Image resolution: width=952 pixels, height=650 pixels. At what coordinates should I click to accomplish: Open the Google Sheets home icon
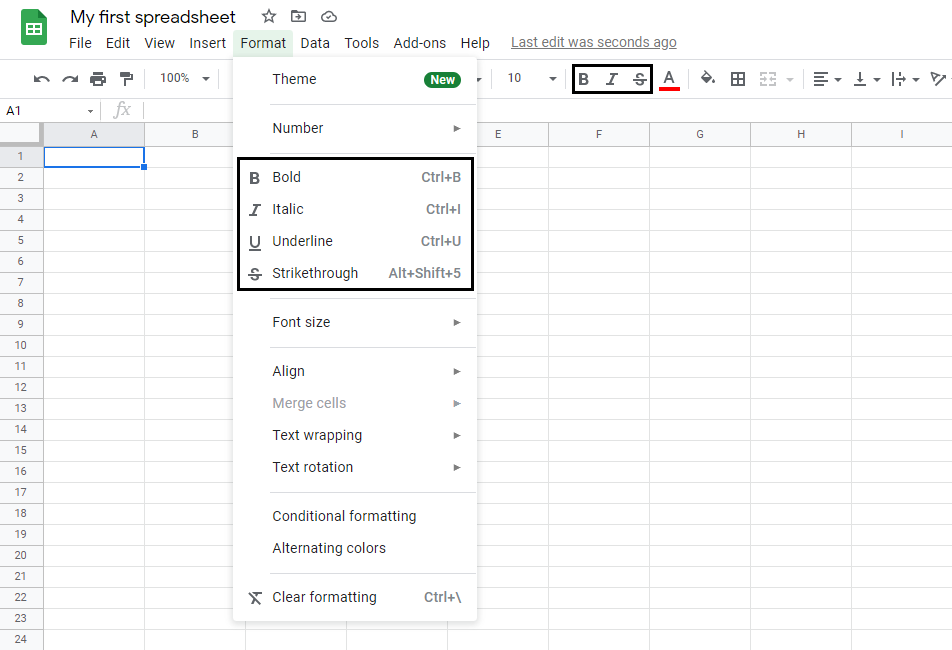(34, 27)
